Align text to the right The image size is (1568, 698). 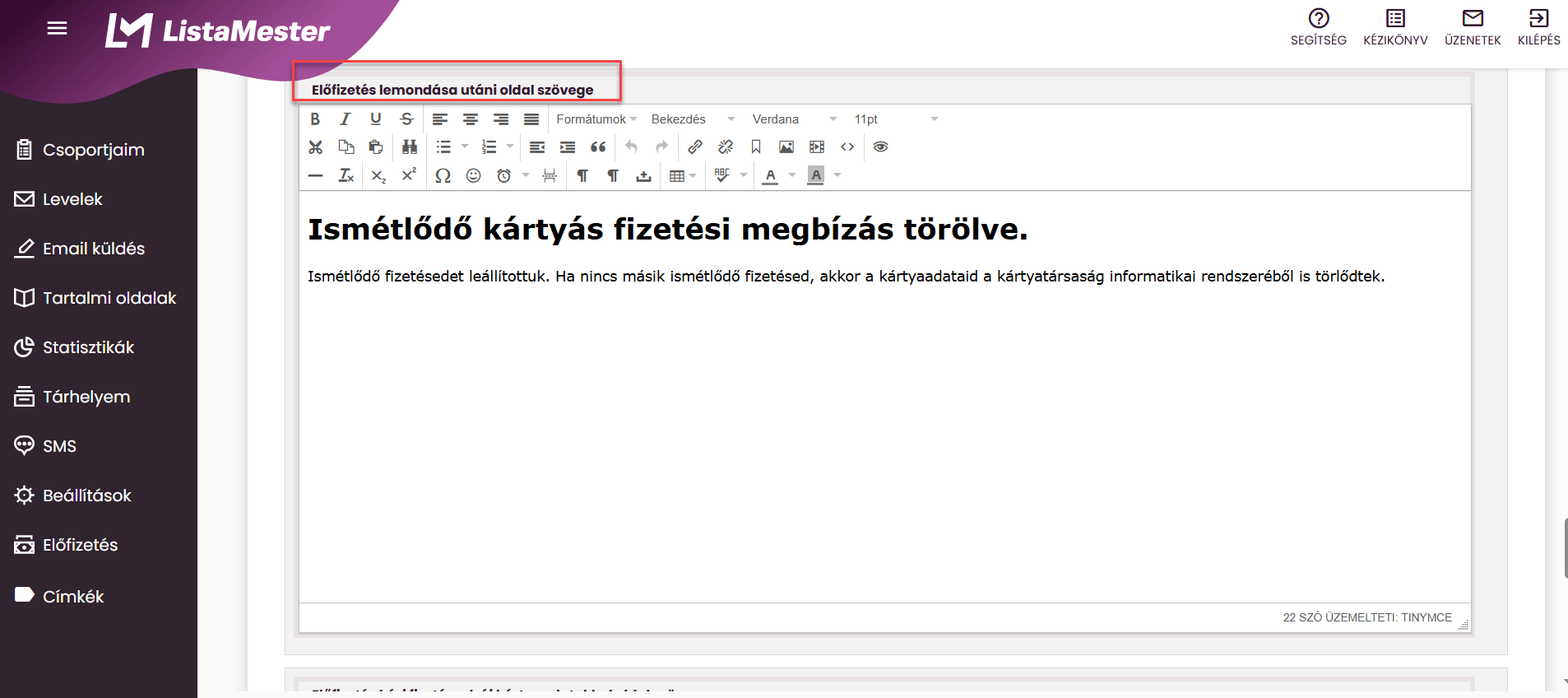(x=501, y=119)
